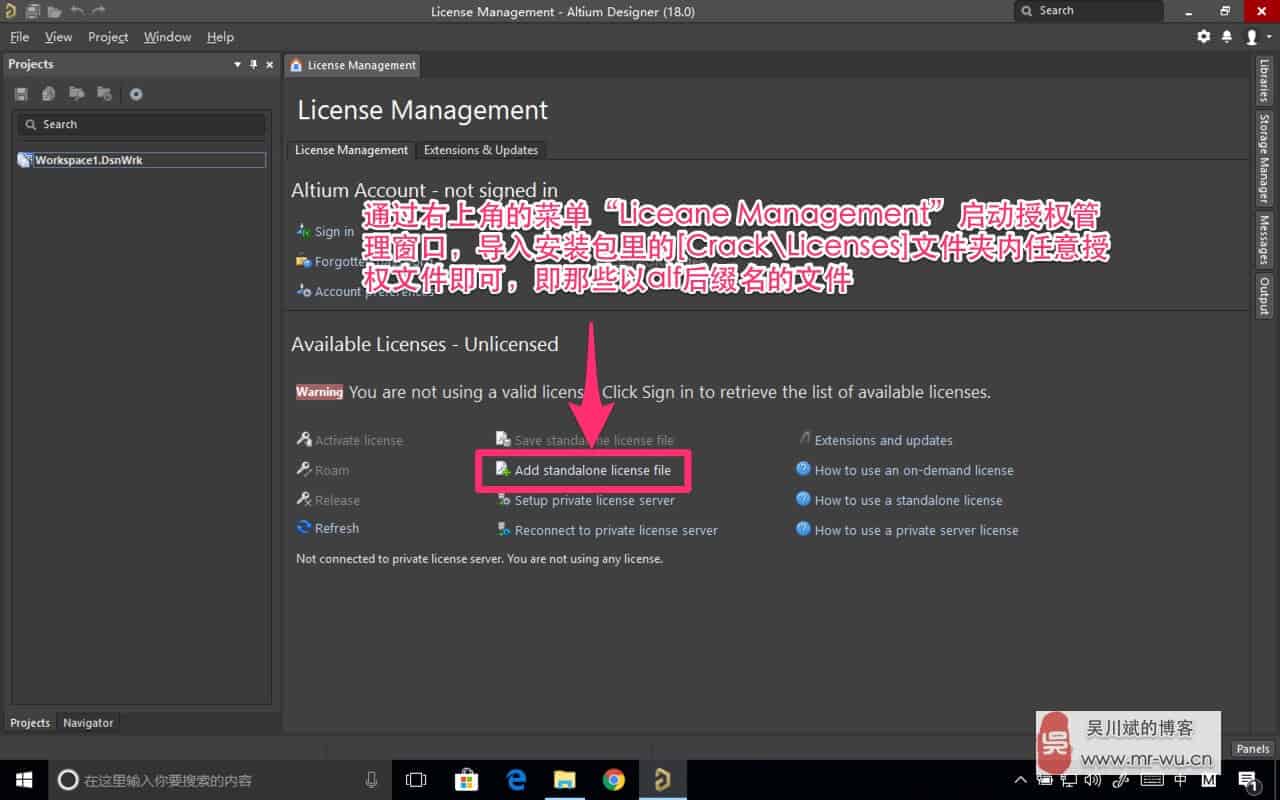Open Projects panel options gear icon
Viewport: 1280px width, 800px height.
(x=136, y=94)
